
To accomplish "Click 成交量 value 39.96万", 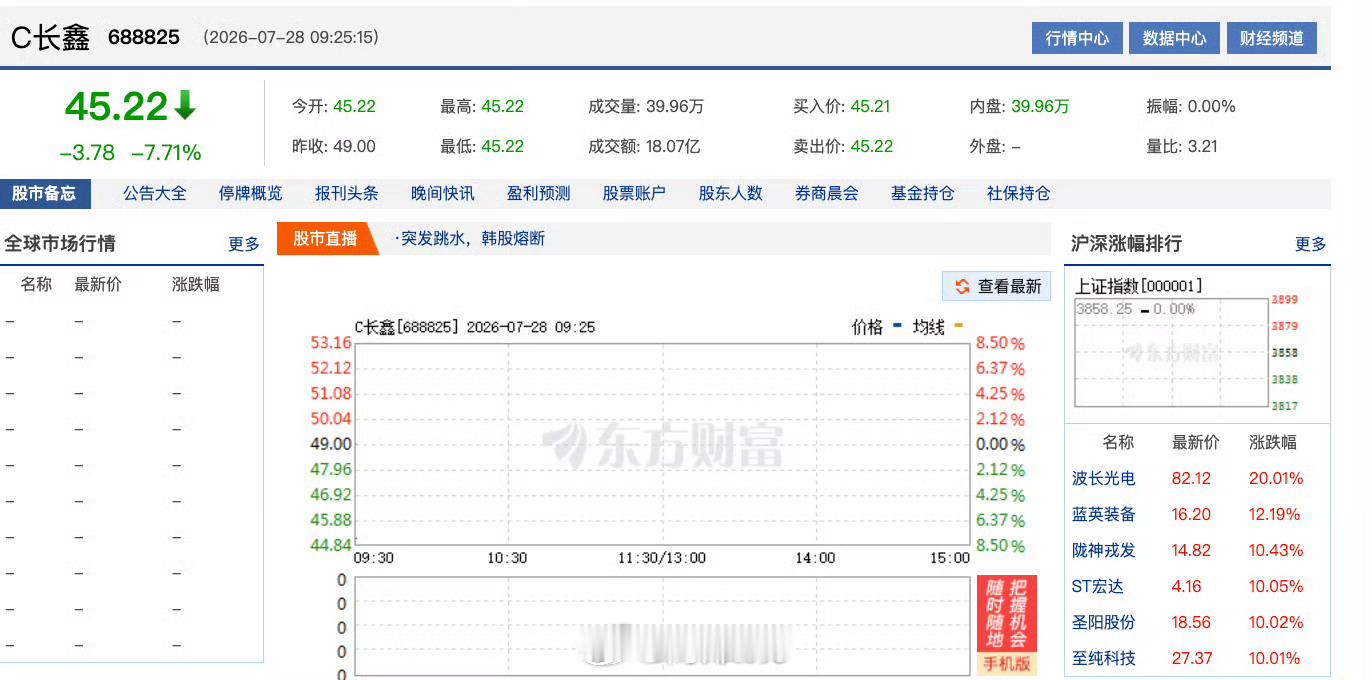I will [x=675, y=106].
